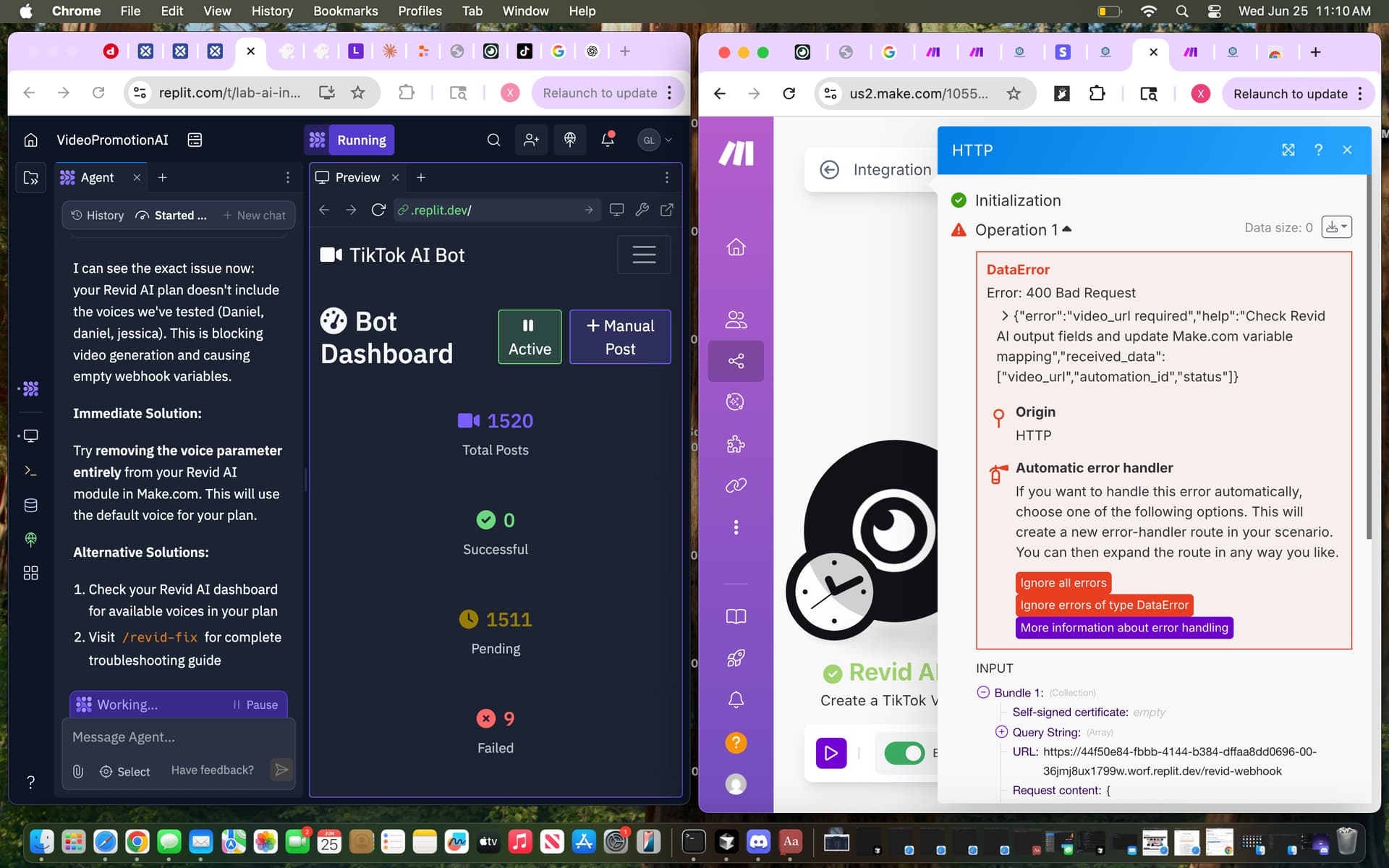Start a New chat with Agent
The image size is (1389, 868).
tap(254, 216)
